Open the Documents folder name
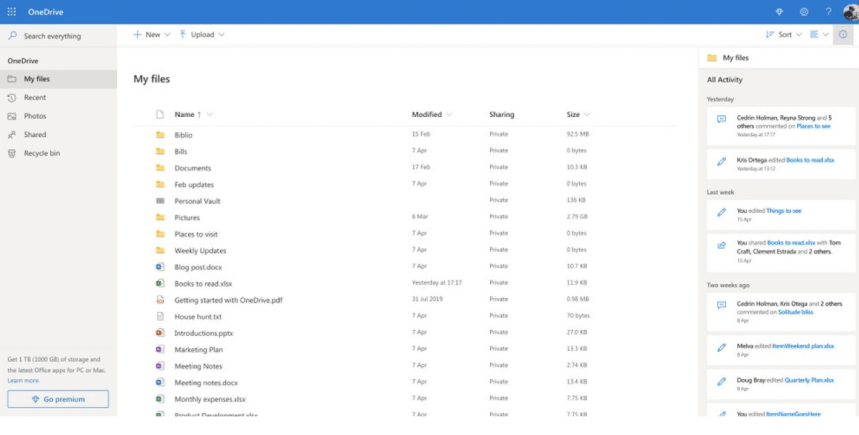 pos(192,168)
